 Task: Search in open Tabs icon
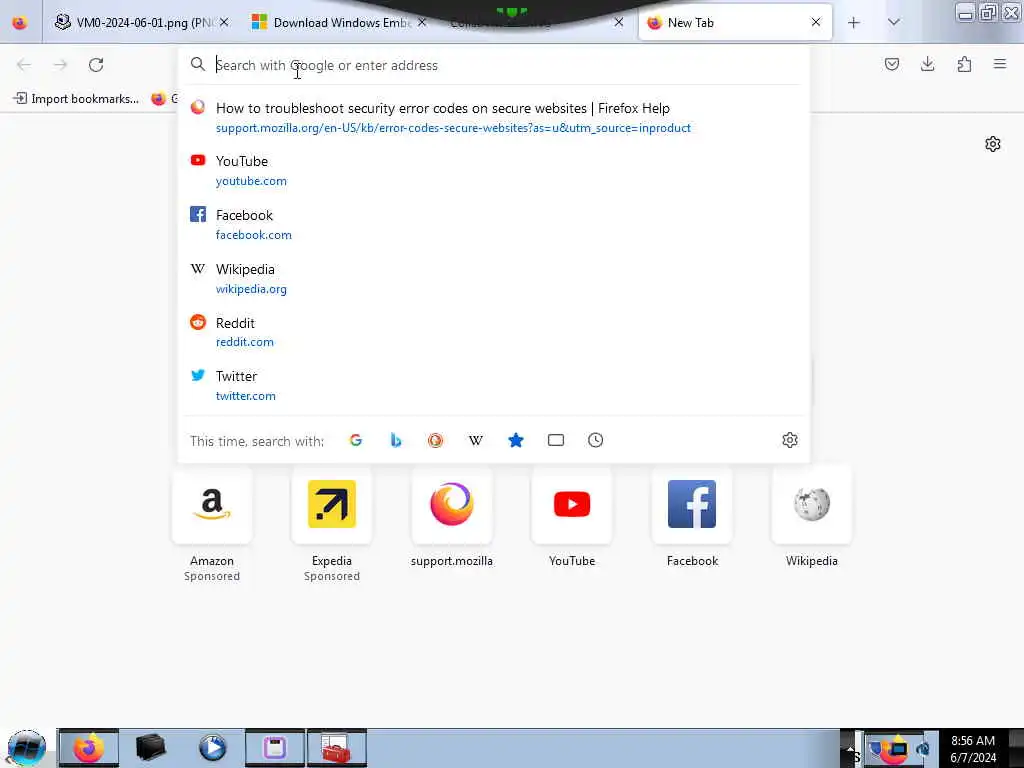(x=556, y=440)
